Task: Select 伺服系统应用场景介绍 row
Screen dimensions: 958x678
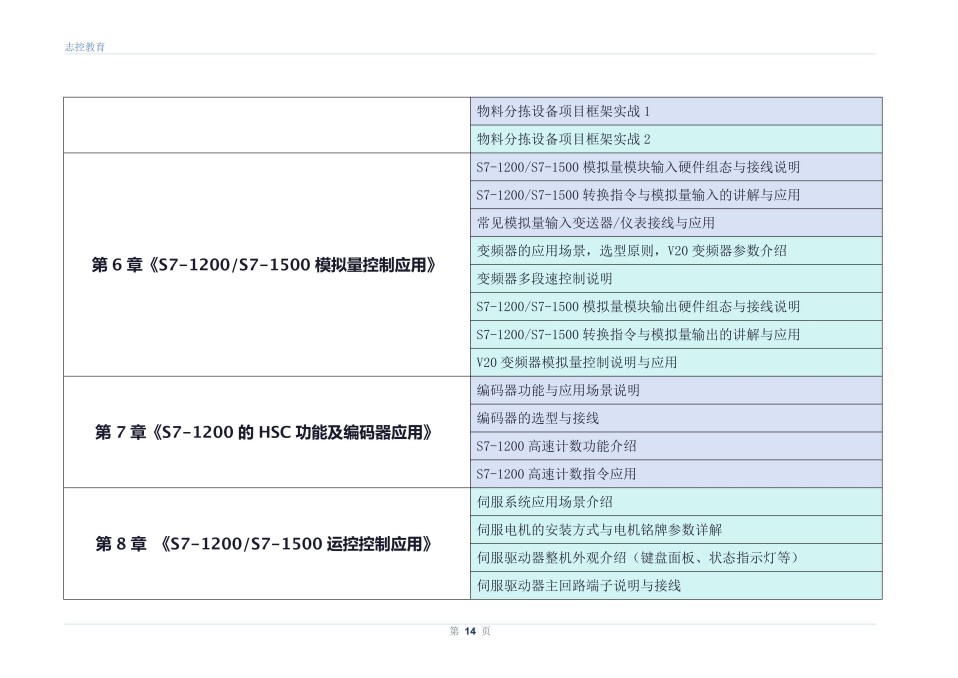Action: pos(676,502)
